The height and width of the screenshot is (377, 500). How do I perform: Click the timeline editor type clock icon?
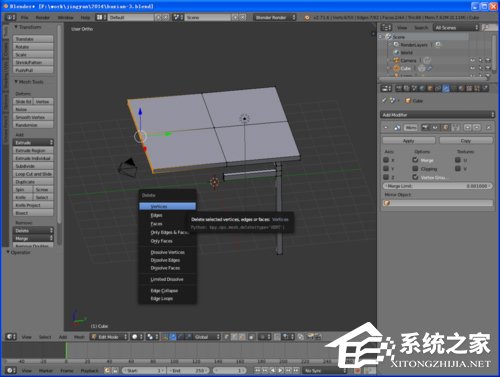point(10,370)
